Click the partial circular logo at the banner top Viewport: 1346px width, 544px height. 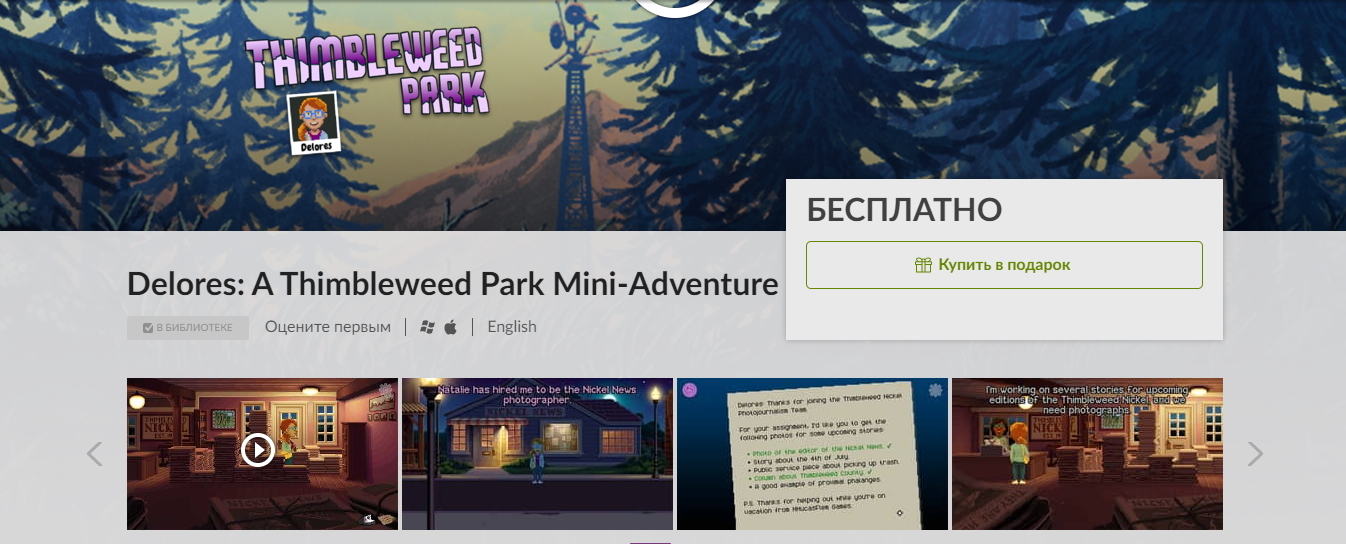(x=676, y=8)
